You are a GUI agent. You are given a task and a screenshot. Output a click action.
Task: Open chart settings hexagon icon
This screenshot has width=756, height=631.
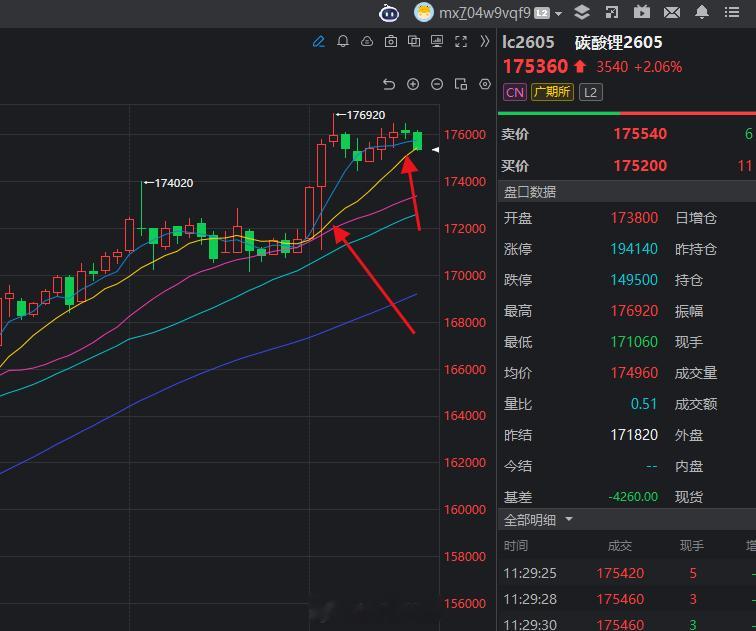[485, 84]
